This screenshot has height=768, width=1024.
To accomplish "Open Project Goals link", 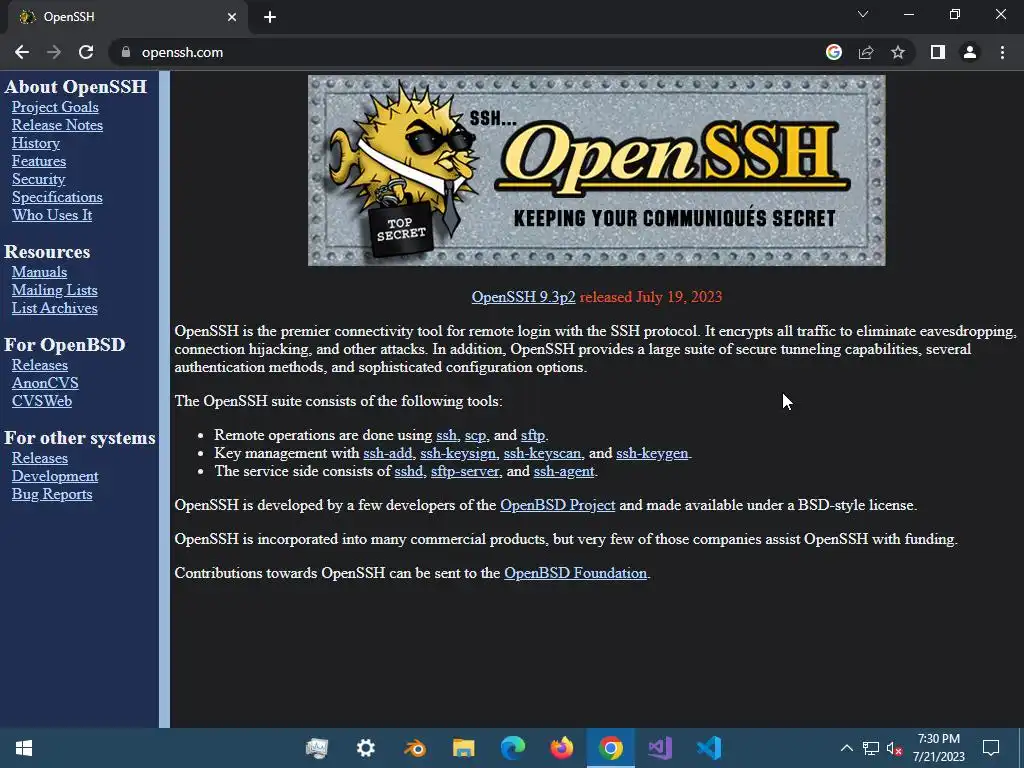I will tap(55, 107).
